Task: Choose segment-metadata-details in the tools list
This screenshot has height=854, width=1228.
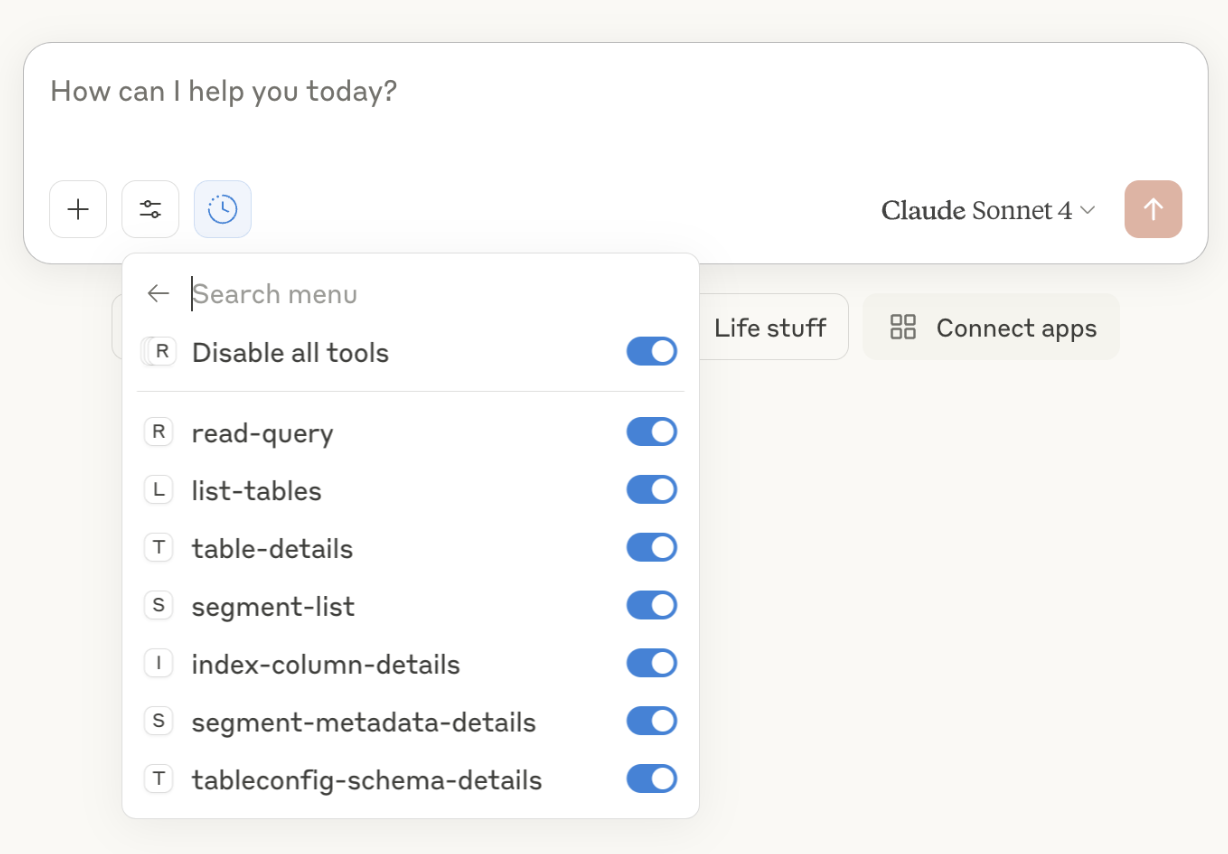Action: coord(363,722)
